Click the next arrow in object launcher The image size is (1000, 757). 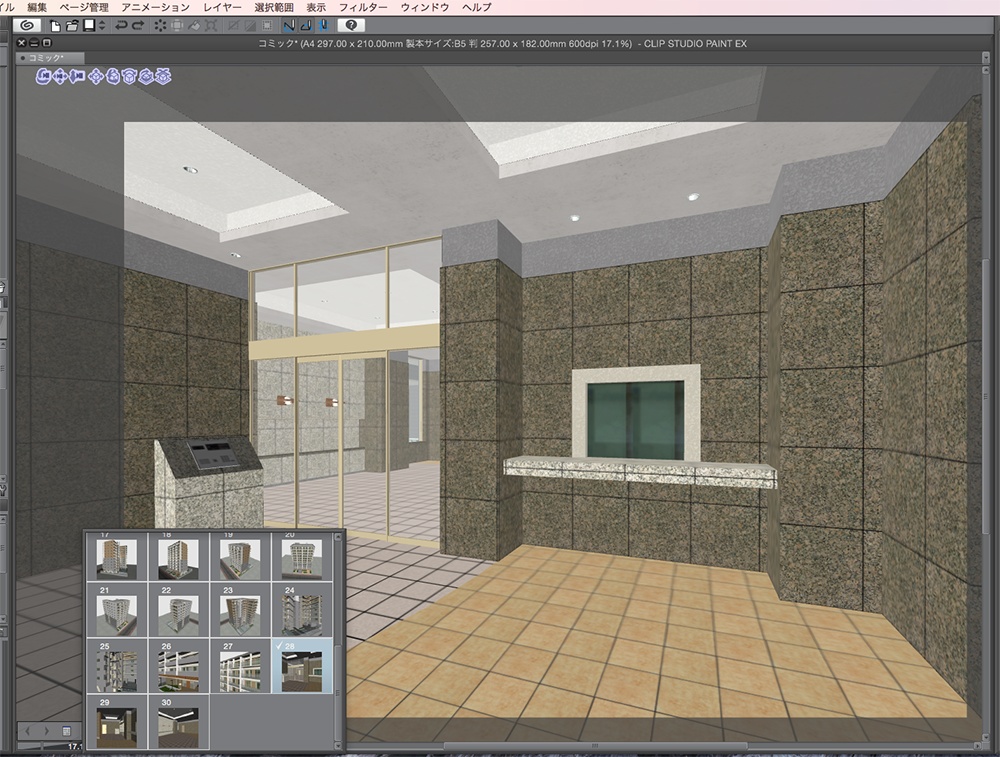pyautogui.click(x=46, y=730)
